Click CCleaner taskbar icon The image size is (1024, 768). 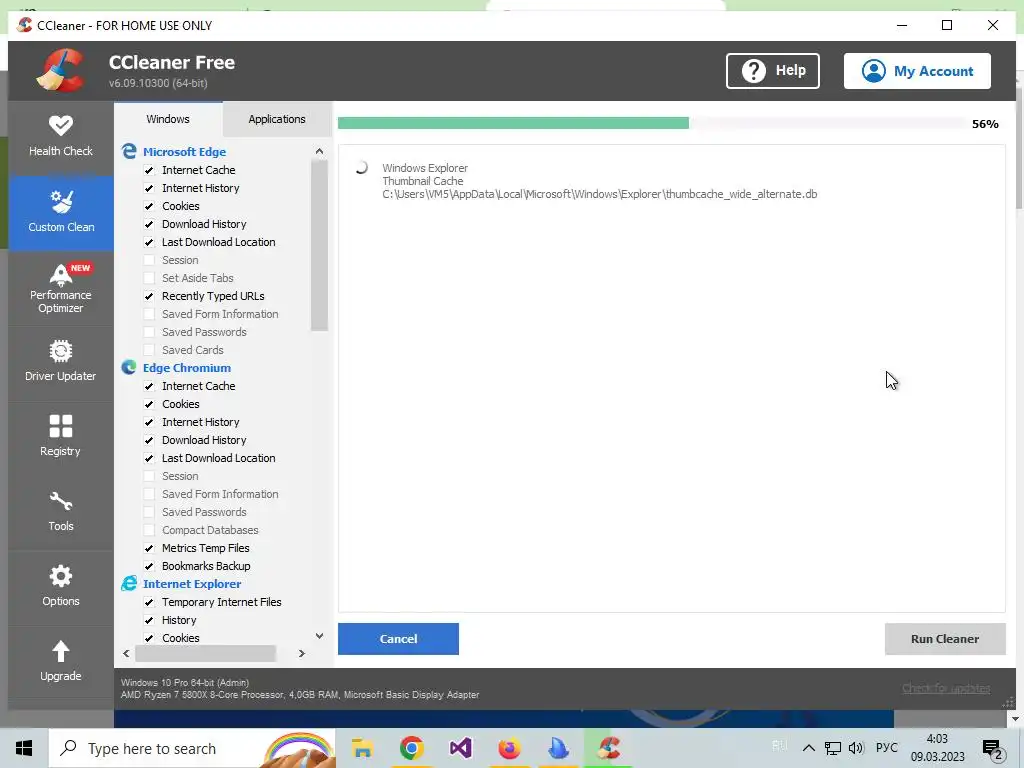pyautogui.click(x=609, y=748)
